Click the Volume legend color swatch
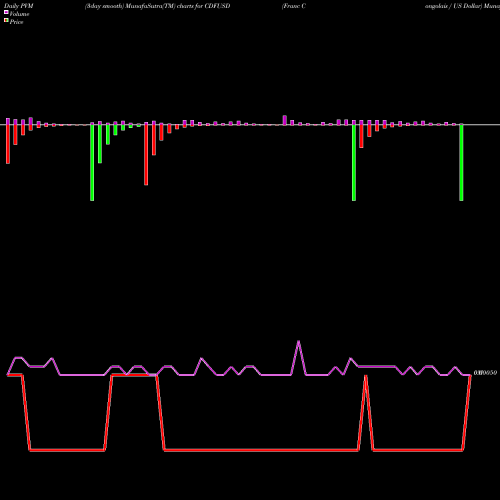 click(6, 12)
